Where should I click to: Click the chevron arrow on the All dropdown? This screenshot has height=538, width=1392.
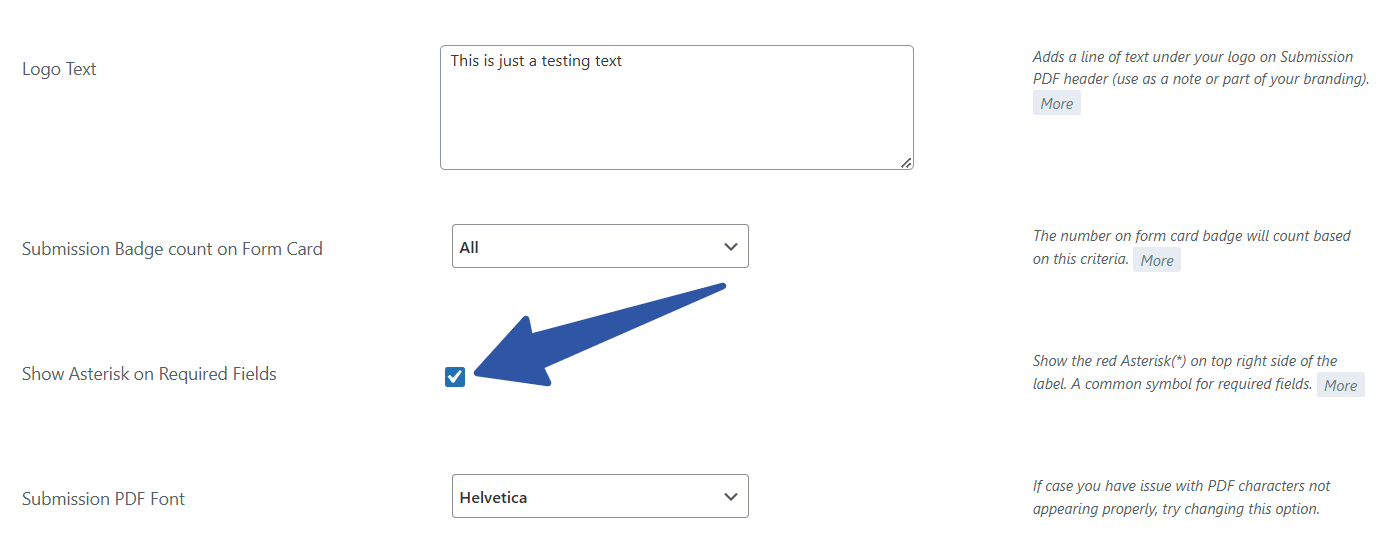click(731, 247)
